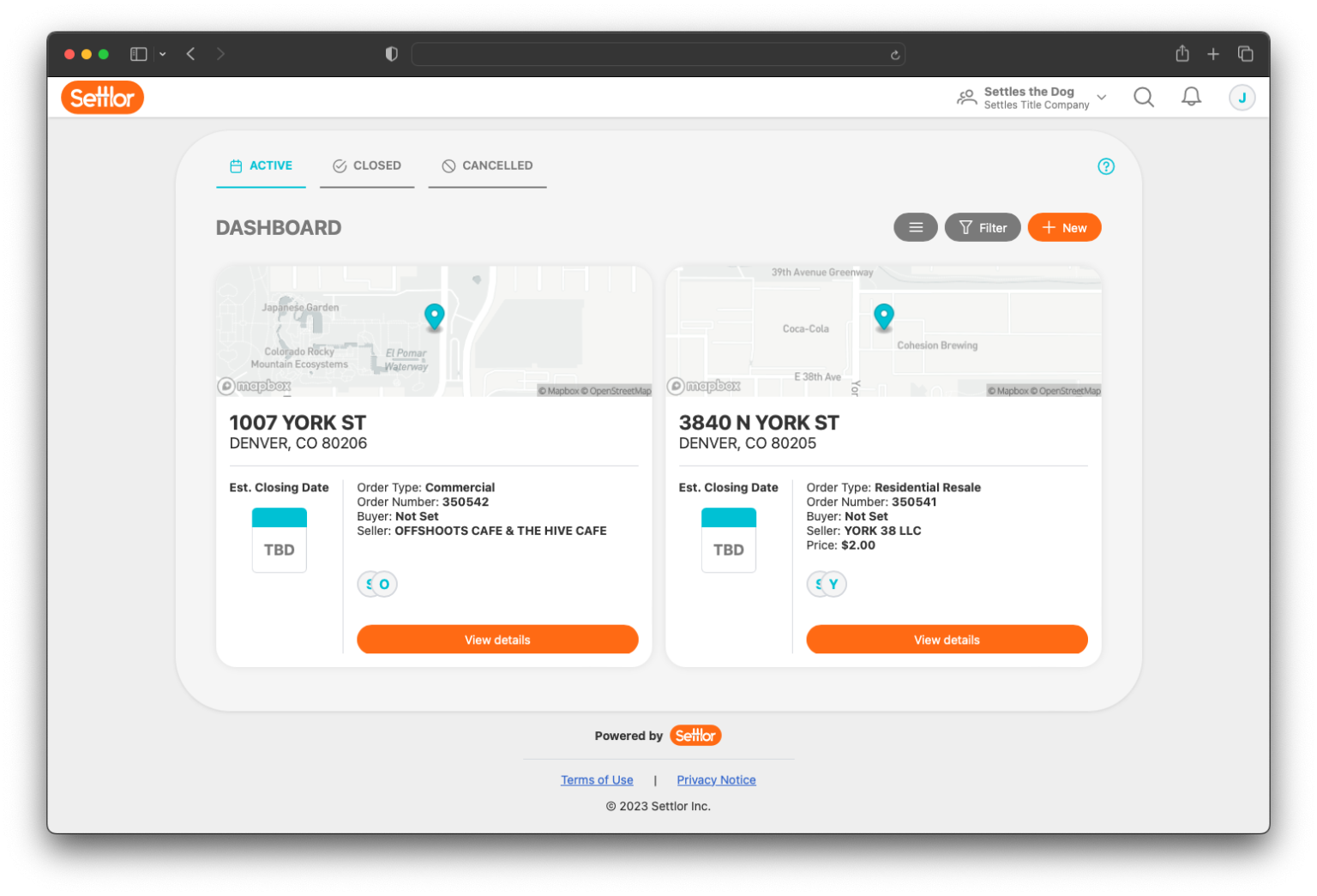
Task: Open notifications bell icon
Action: coord(1191,98)
